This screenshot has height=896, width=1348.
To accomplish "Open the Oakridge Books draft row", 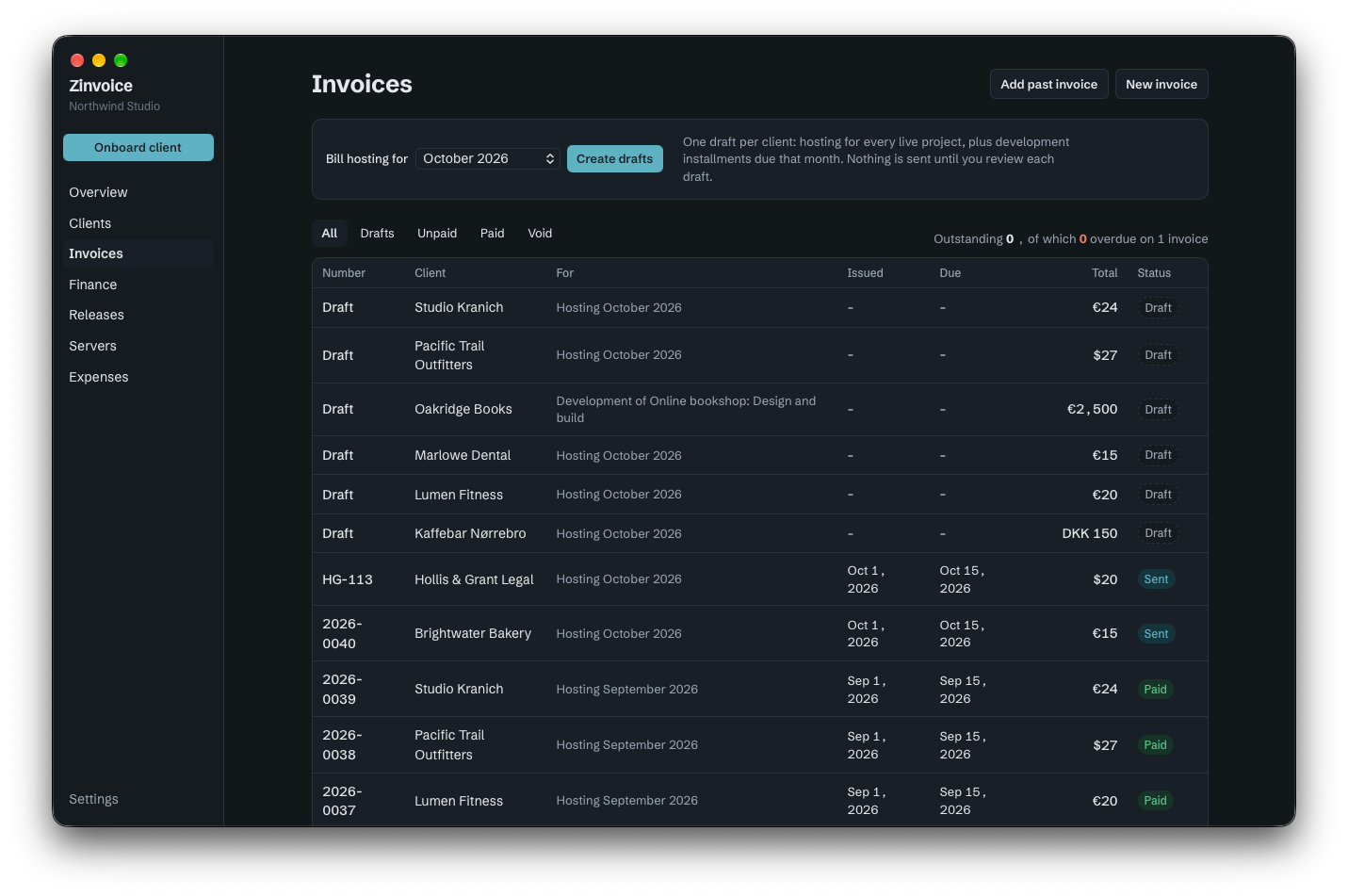I will (760, 409).
